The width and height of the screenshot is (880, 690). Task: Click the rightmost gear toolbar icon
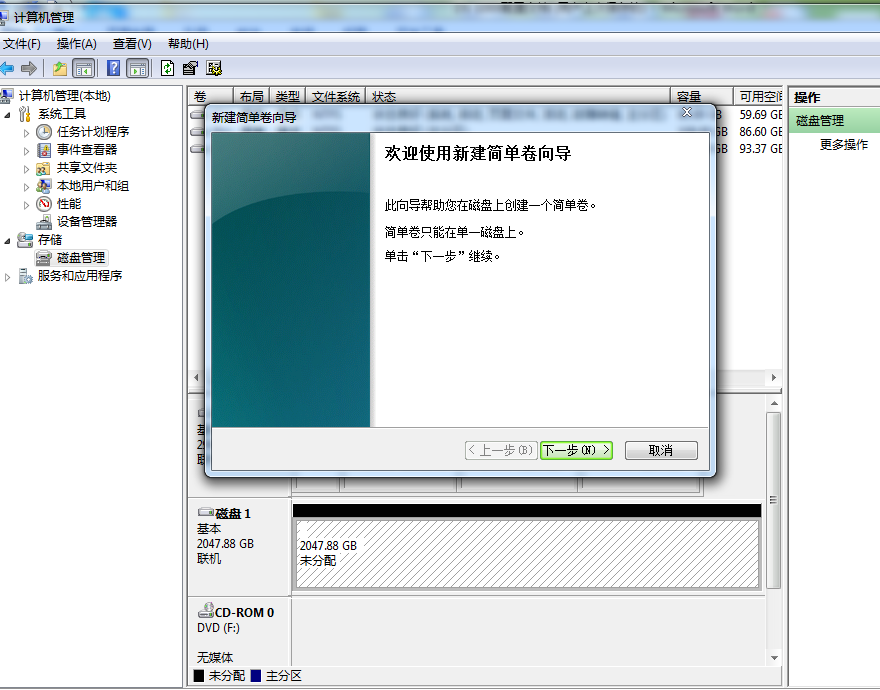(211, 67)
